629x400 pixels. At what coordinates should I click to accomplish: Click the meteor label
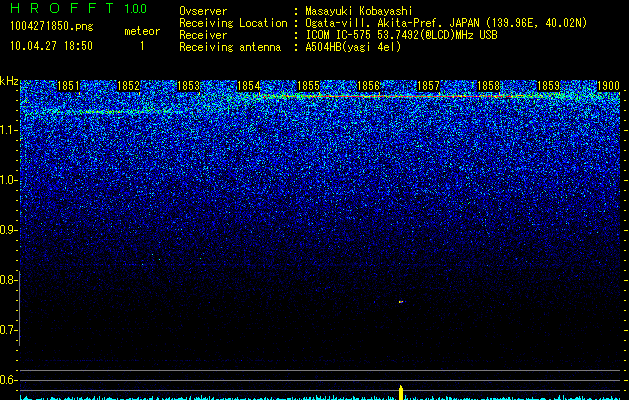[142, 31]
